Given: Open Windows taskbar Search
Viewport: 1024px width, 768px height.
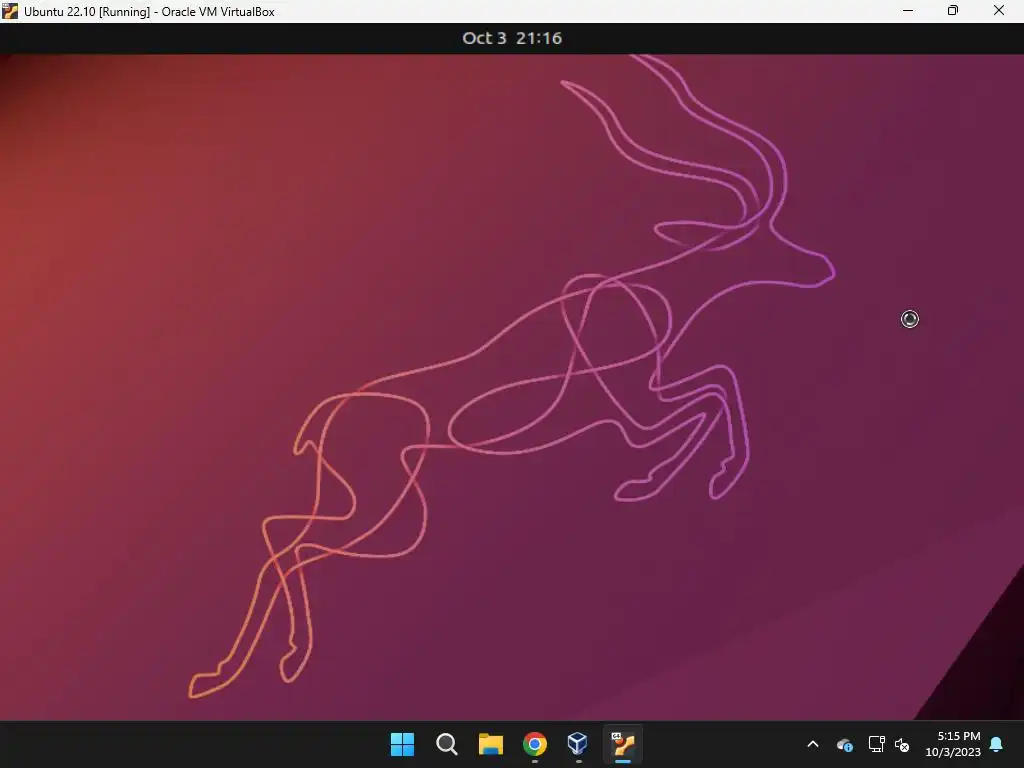Looking at the screenshot, I should 447,744.
